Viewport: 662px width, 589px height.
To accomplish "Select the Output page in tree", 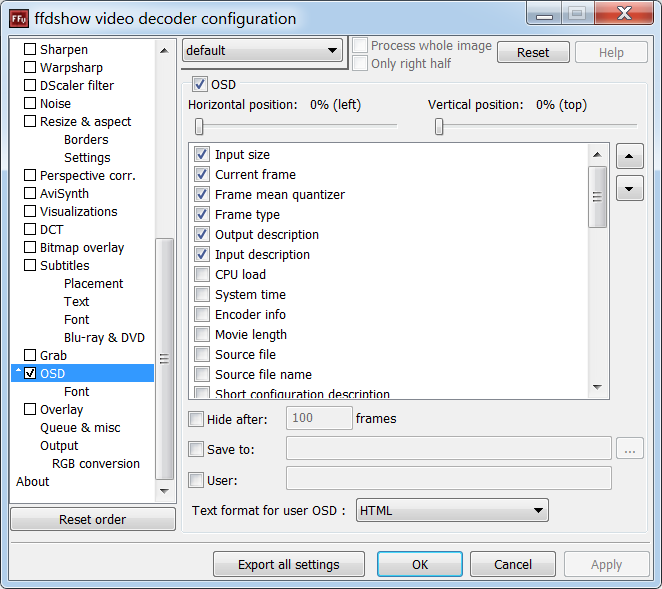I will coord(59,445).
